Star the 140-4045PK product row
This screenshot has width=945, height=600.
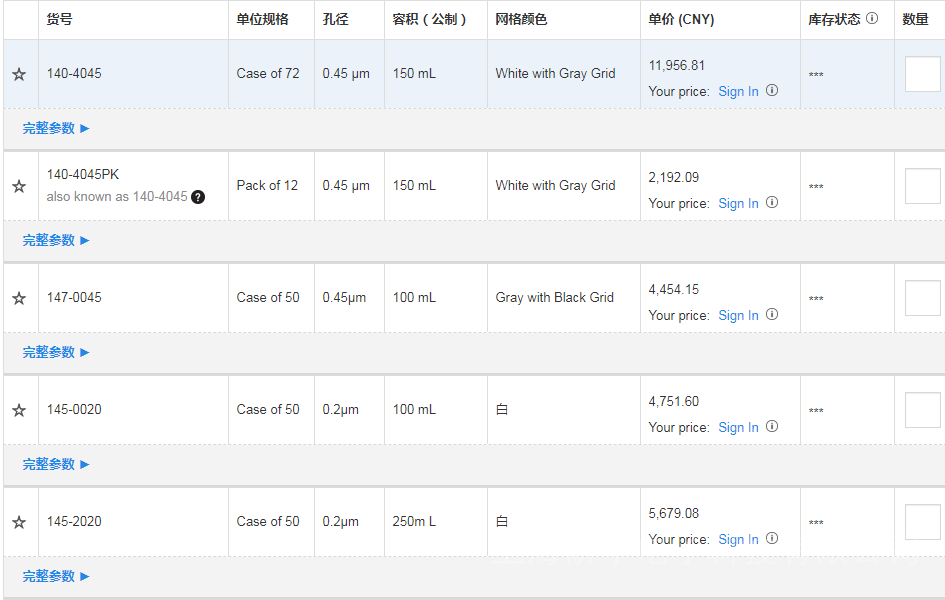tap(19, 186)
